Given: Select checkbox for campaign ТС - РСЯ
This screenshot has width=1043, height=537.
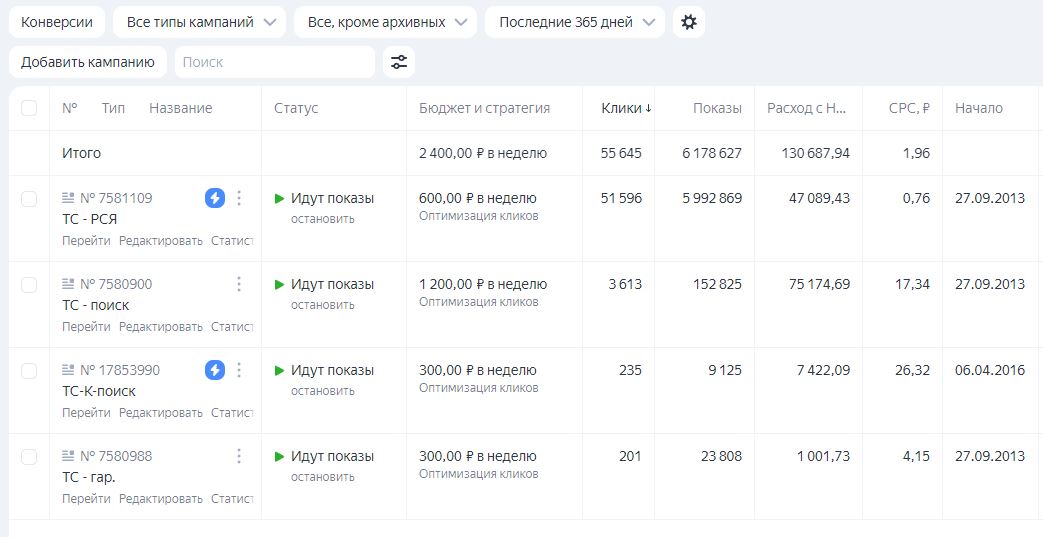Looking at the screenshot, I should [x=29, y=198].
